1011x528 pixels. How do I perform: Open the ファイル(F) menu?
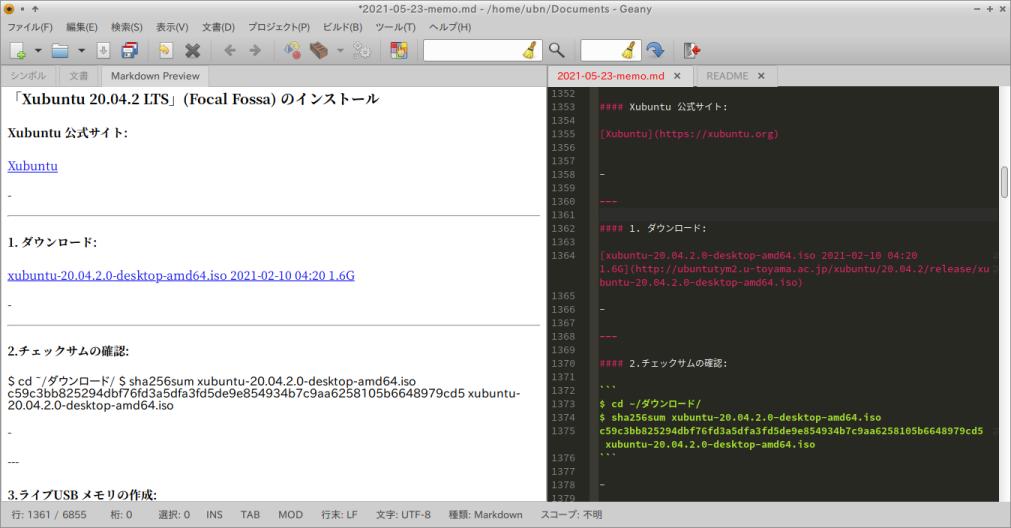pyautogui.click(x=30, y=27)
